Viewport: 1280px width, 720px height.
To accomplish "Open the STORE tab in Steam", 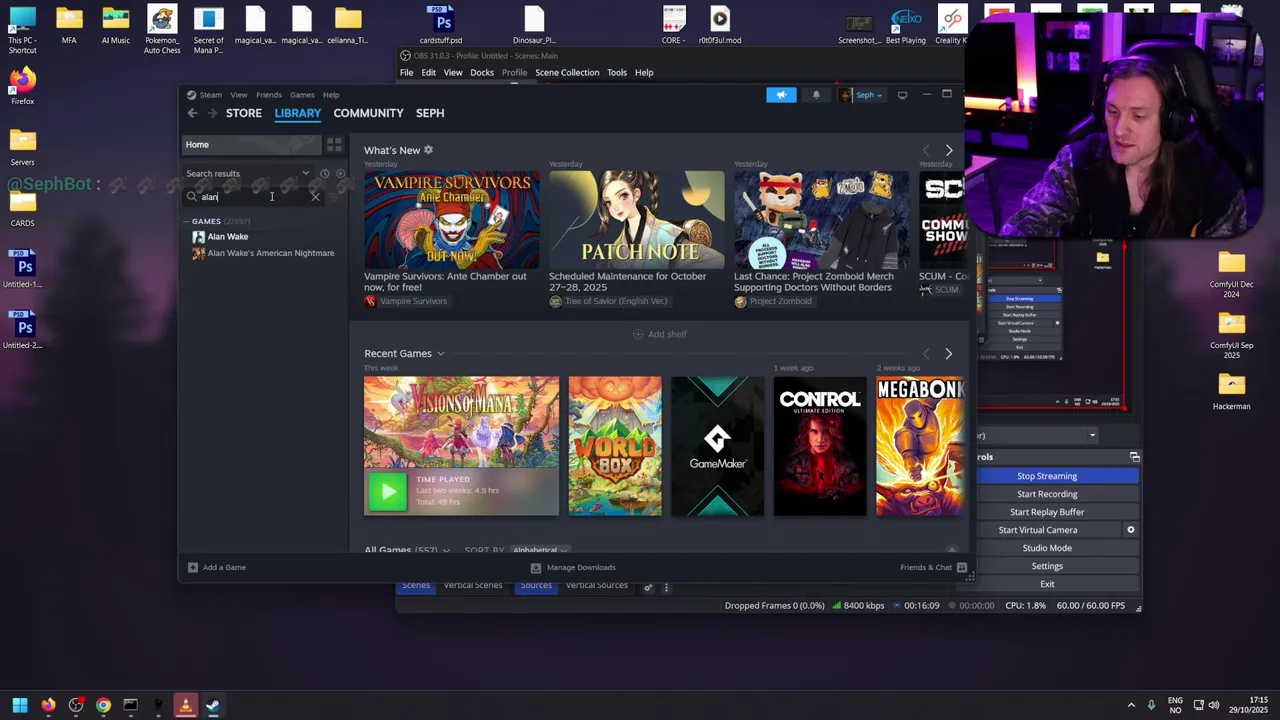I will (244, 113).
